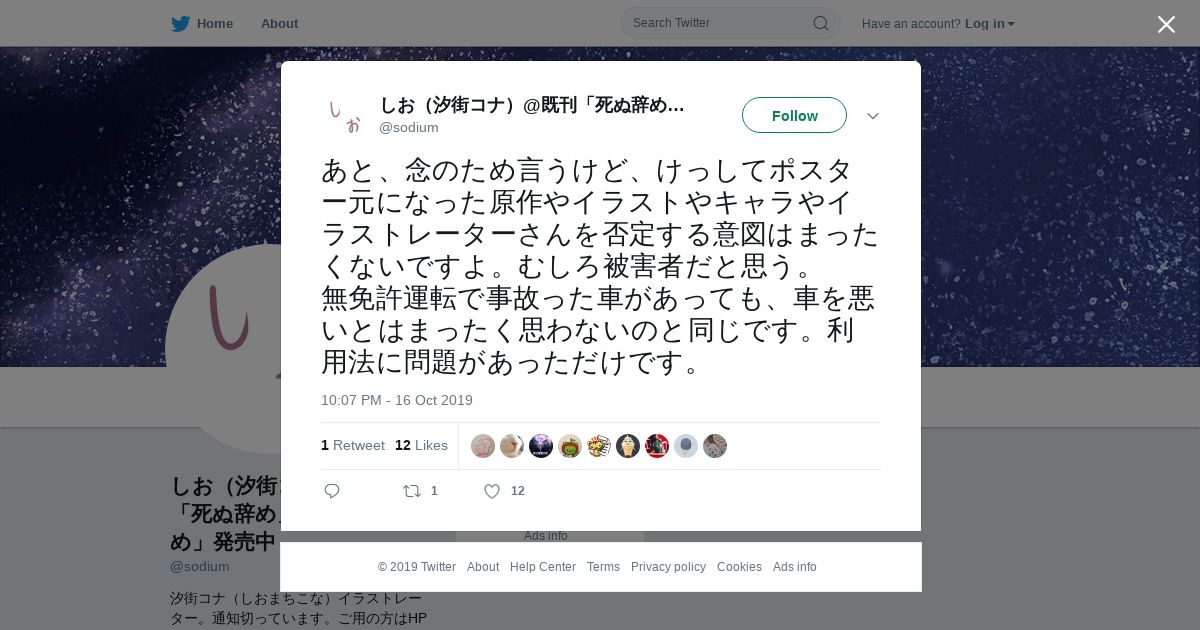View the 12 Likes list
The width and height of the screenshot is (1200, 630).
421,445
